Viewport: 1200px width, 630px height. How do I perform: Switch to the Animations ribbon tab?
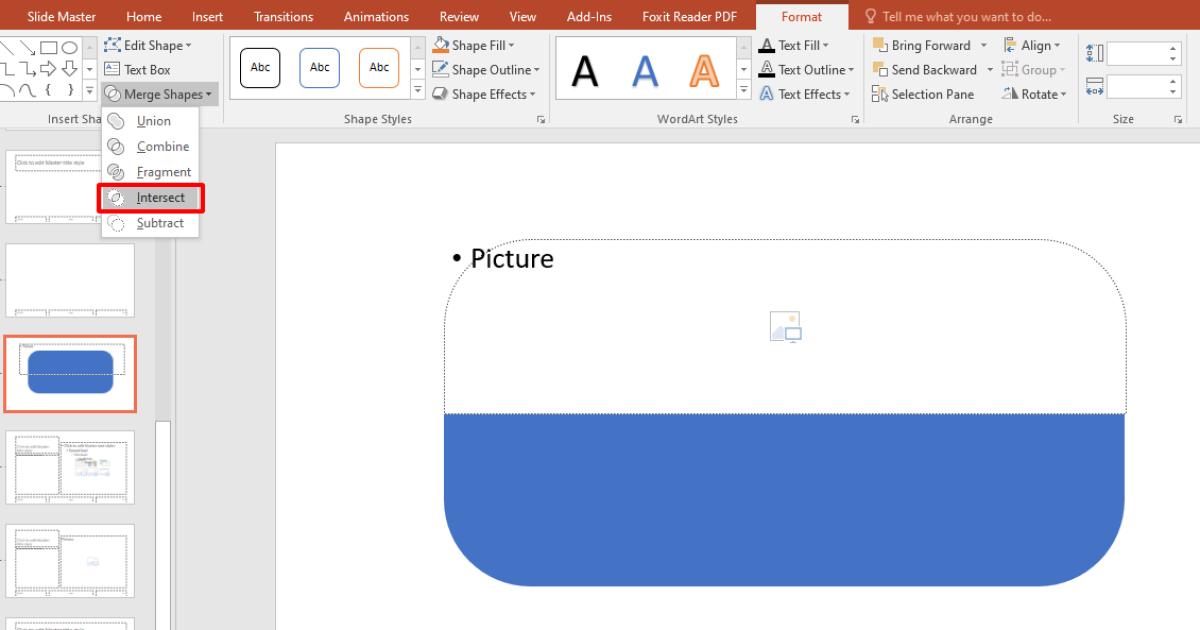pyautogui.click(x=376, y=16)
